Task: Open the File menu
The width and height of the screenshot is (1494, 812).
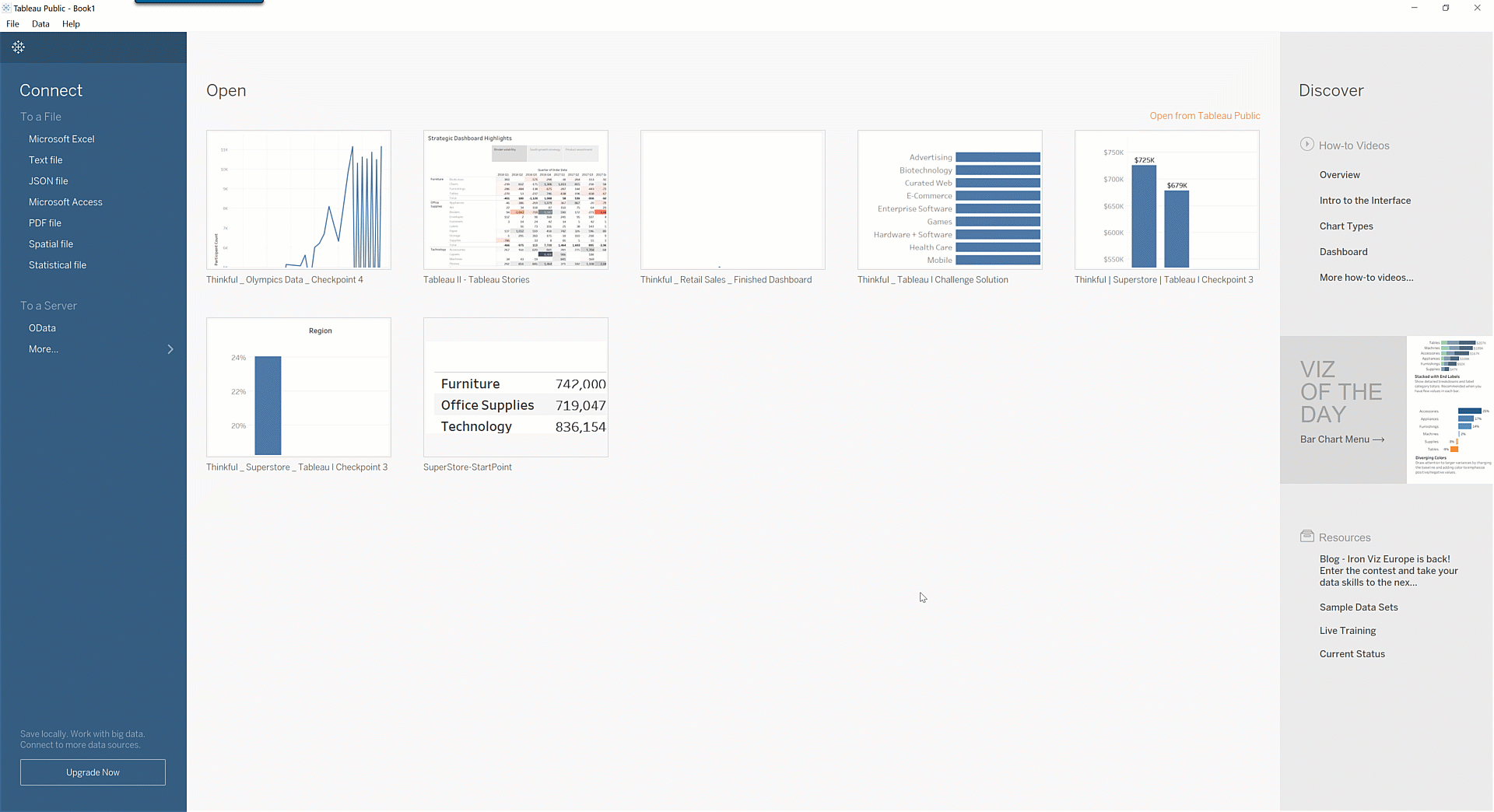Action: point(12,24)
